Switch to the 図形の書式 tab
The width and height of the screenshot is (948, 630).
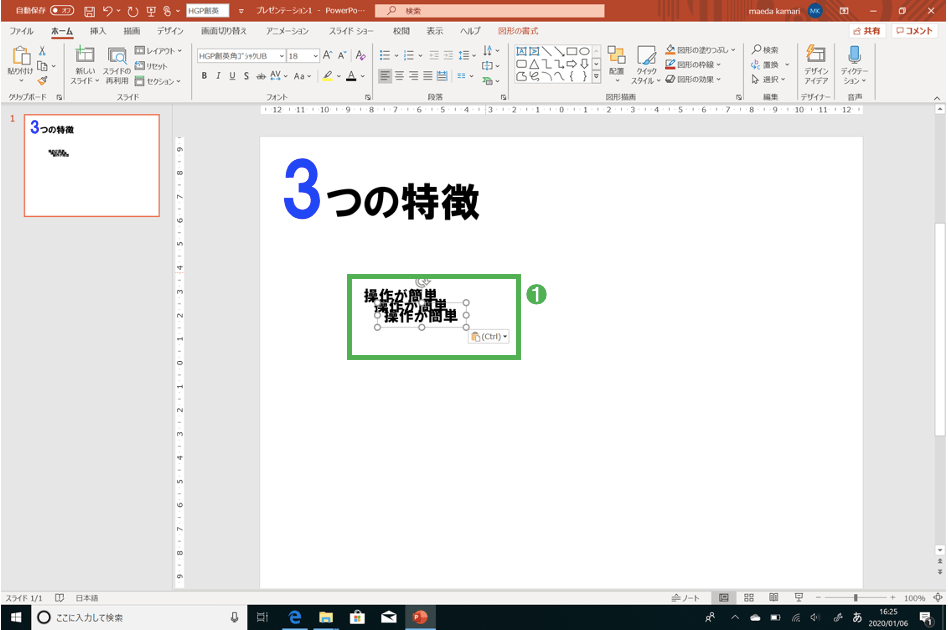[x=518, y=31]
